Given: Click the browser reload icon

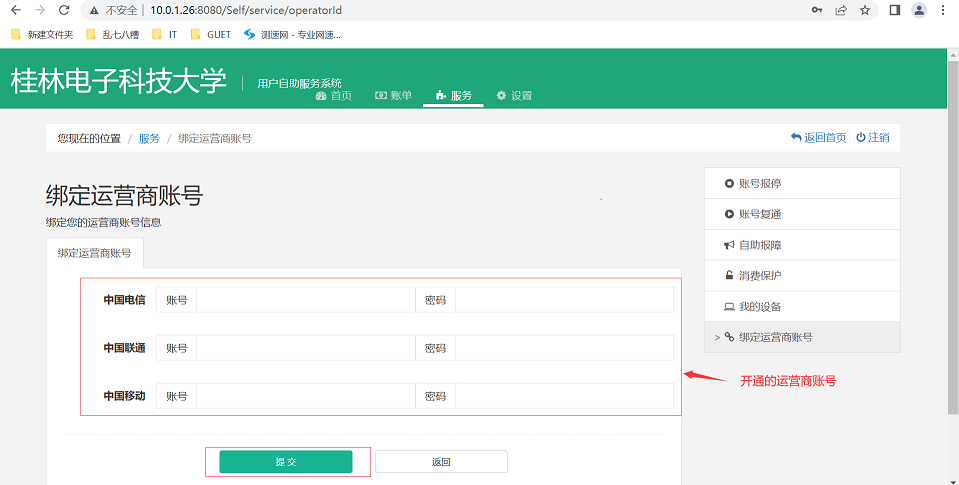Looking at the screenshot, I should point(64,10).
